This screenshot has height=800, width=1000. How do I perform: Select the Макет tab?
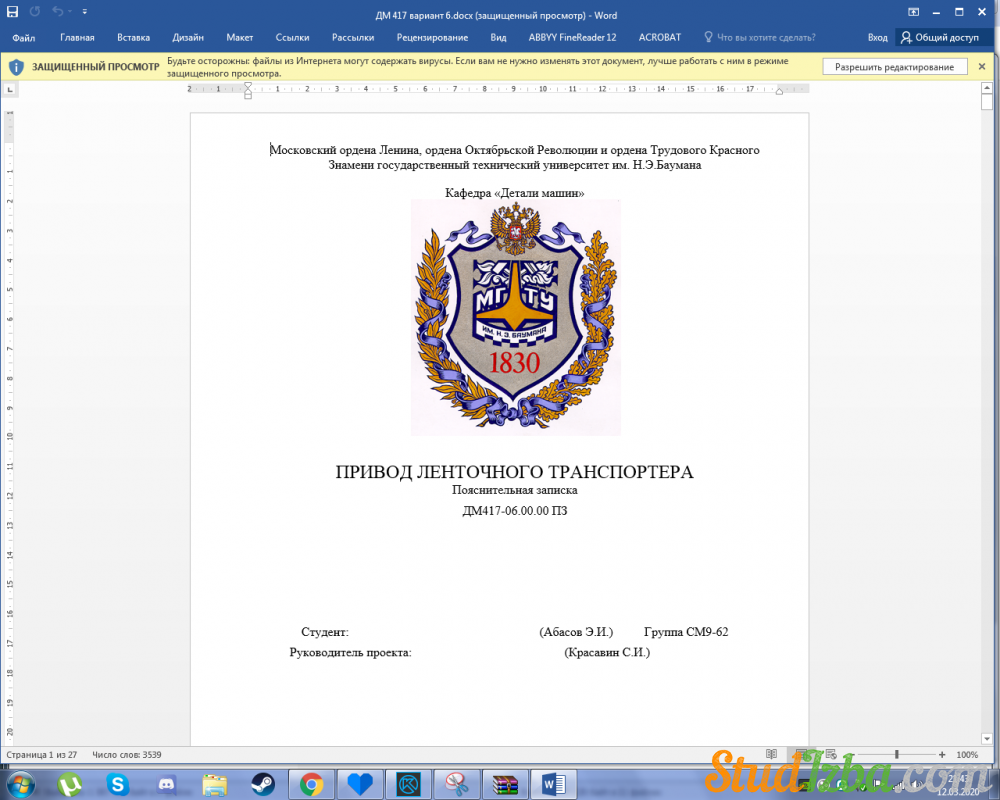(x=240, y=38)
